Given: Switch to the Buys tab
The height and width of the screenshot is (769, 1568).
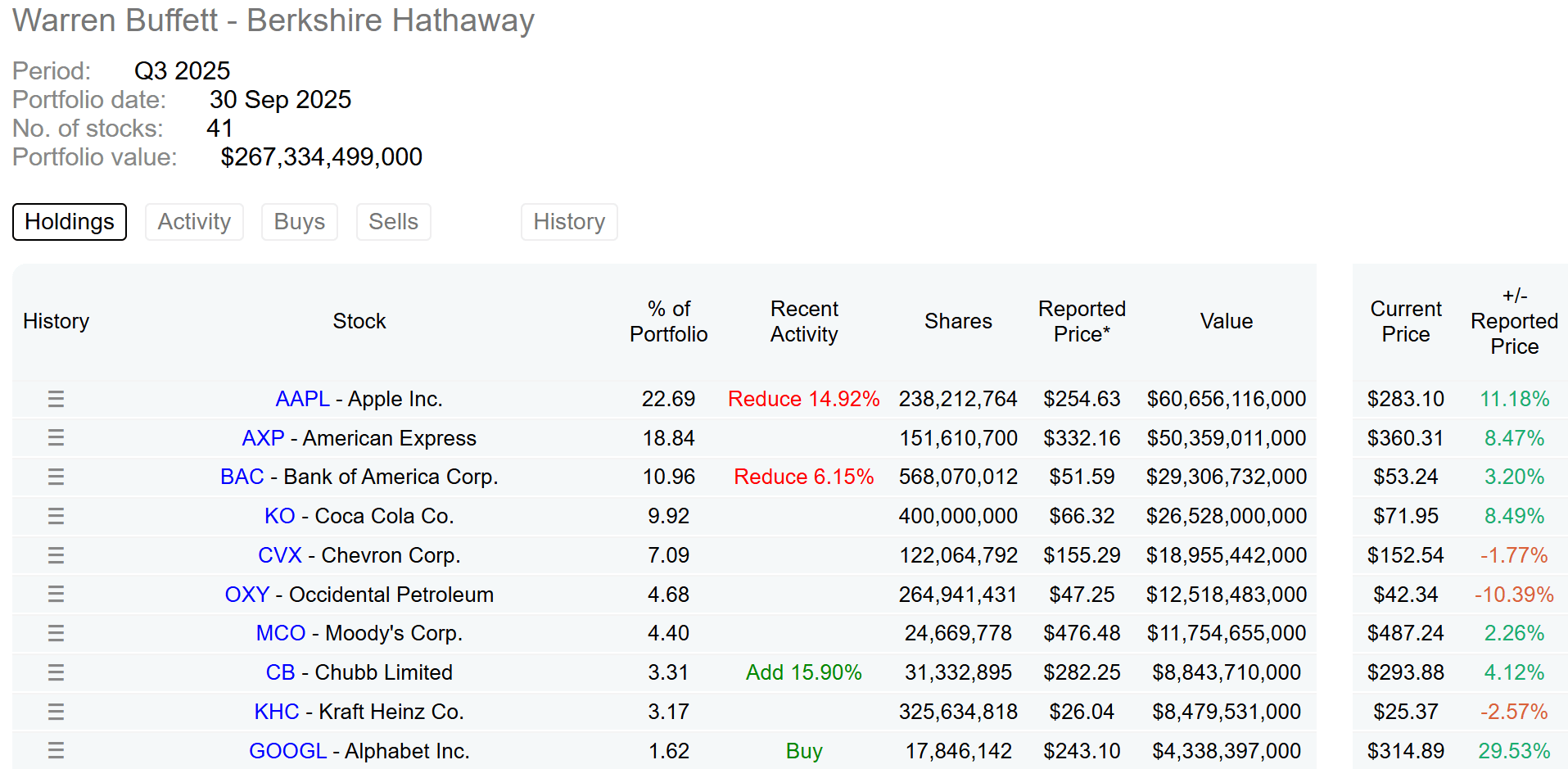Looking at the screenshot, I should [x=300, y=222].
